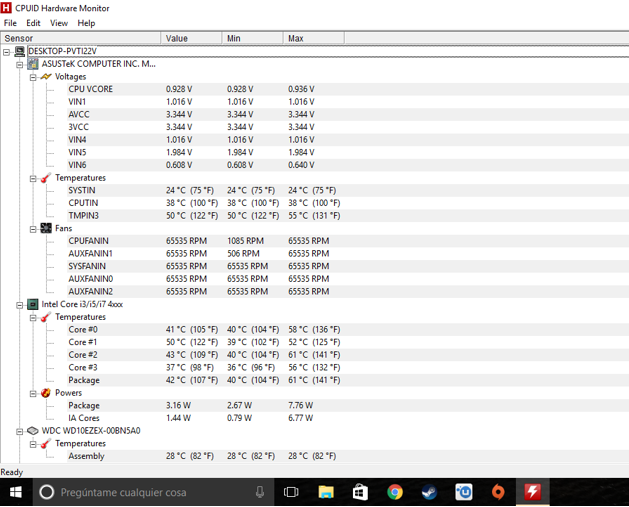Click the Value column header

[x=191, y=38]
